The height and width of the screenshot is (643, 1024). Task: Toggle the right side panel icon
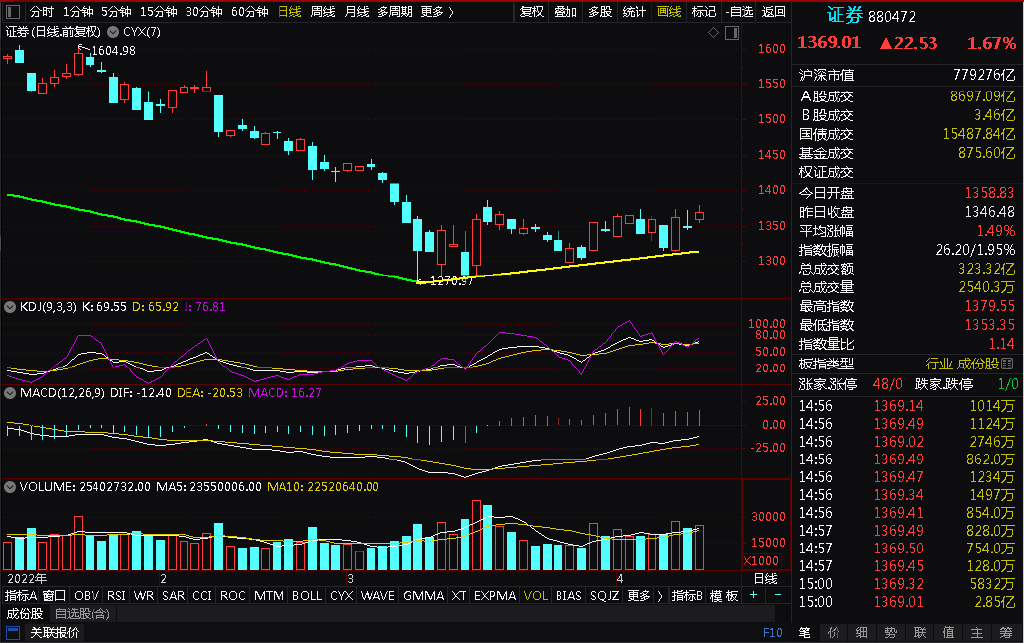pos(732,33)
